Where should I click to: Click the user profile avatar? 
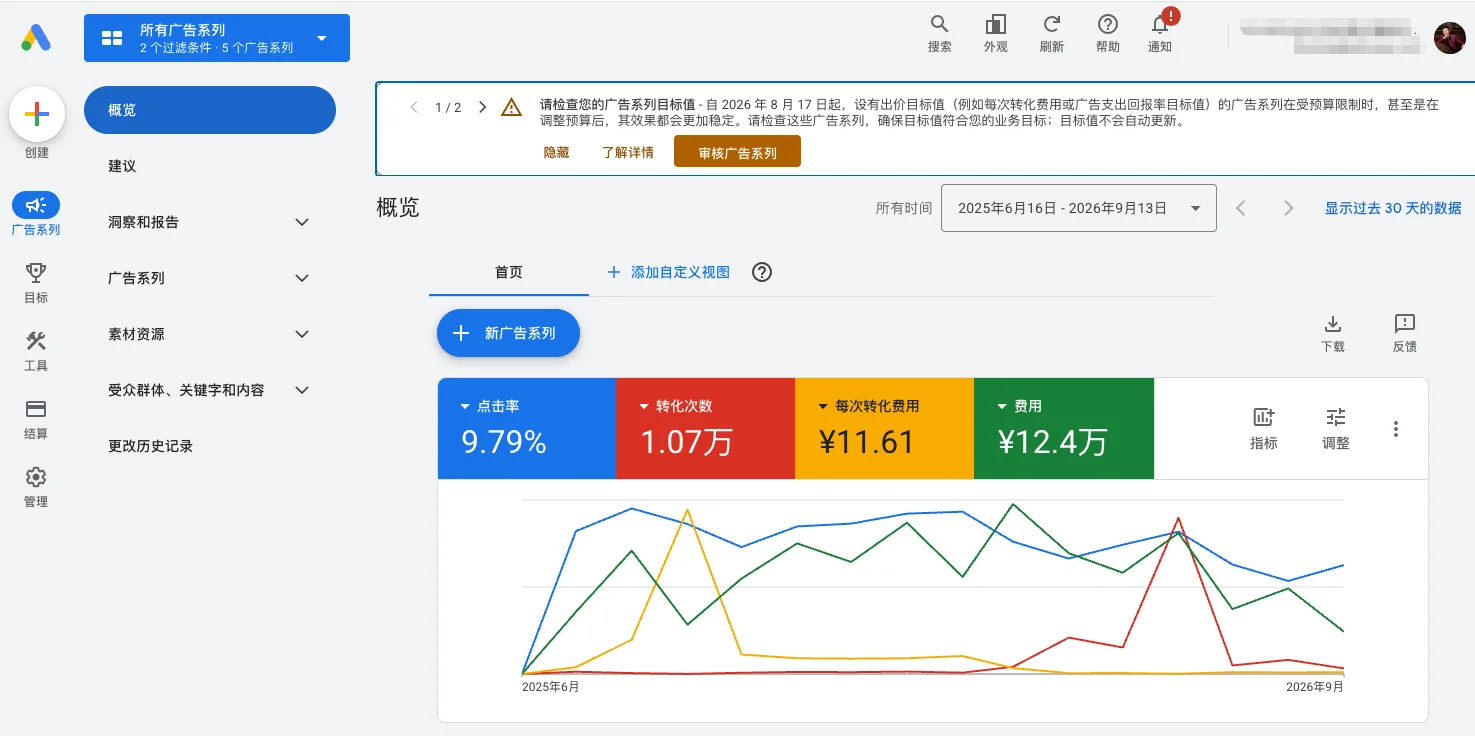point(1449,38)
